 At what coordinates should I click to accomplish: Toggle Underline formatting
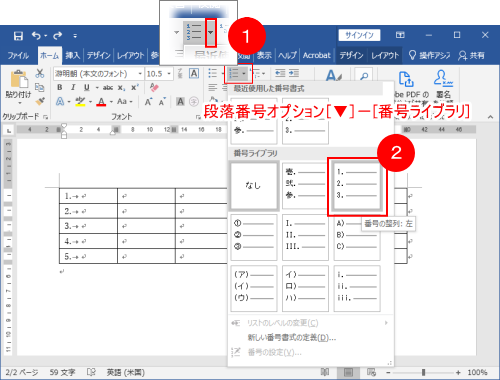[x=87, y=87]
